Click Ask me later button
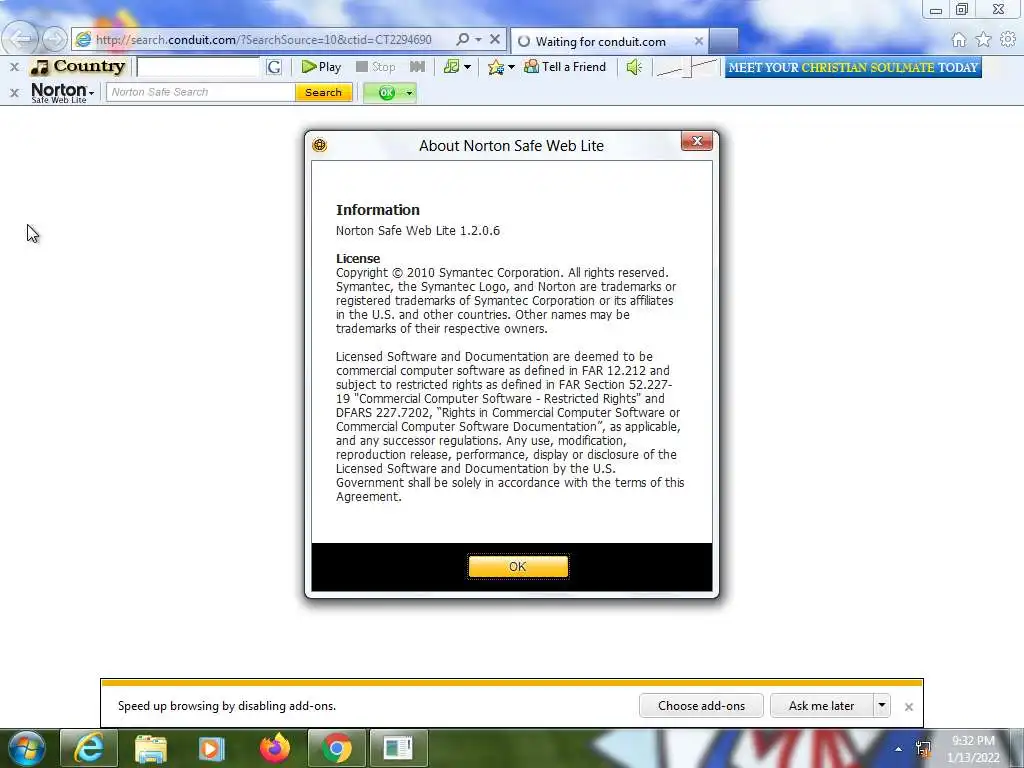Screen dimensions: 1024x768 (822, 705)
